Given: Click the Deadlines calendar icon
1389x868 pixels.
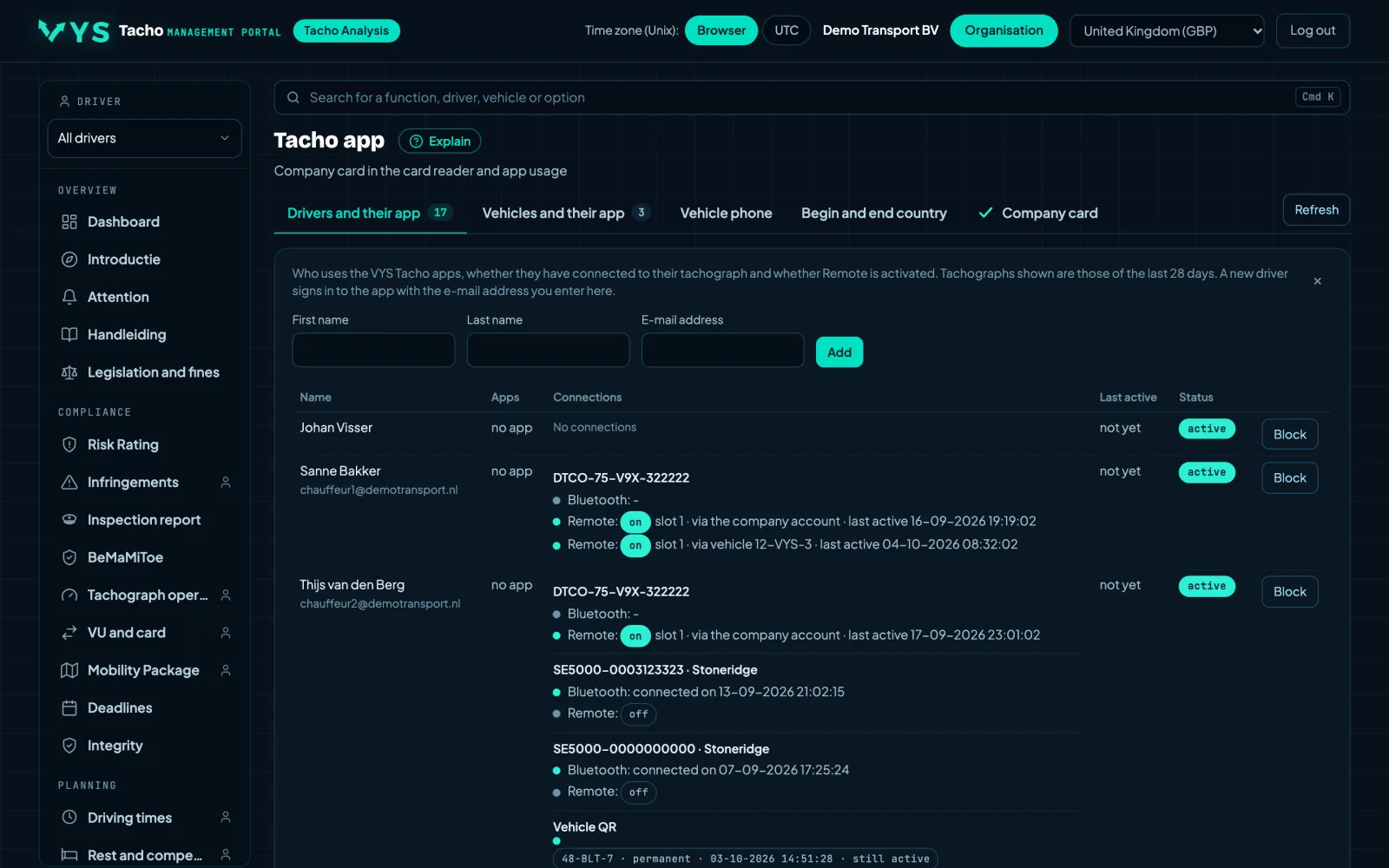Looking at the screenshot, I should pyautogui.click(x=69, y=708).
